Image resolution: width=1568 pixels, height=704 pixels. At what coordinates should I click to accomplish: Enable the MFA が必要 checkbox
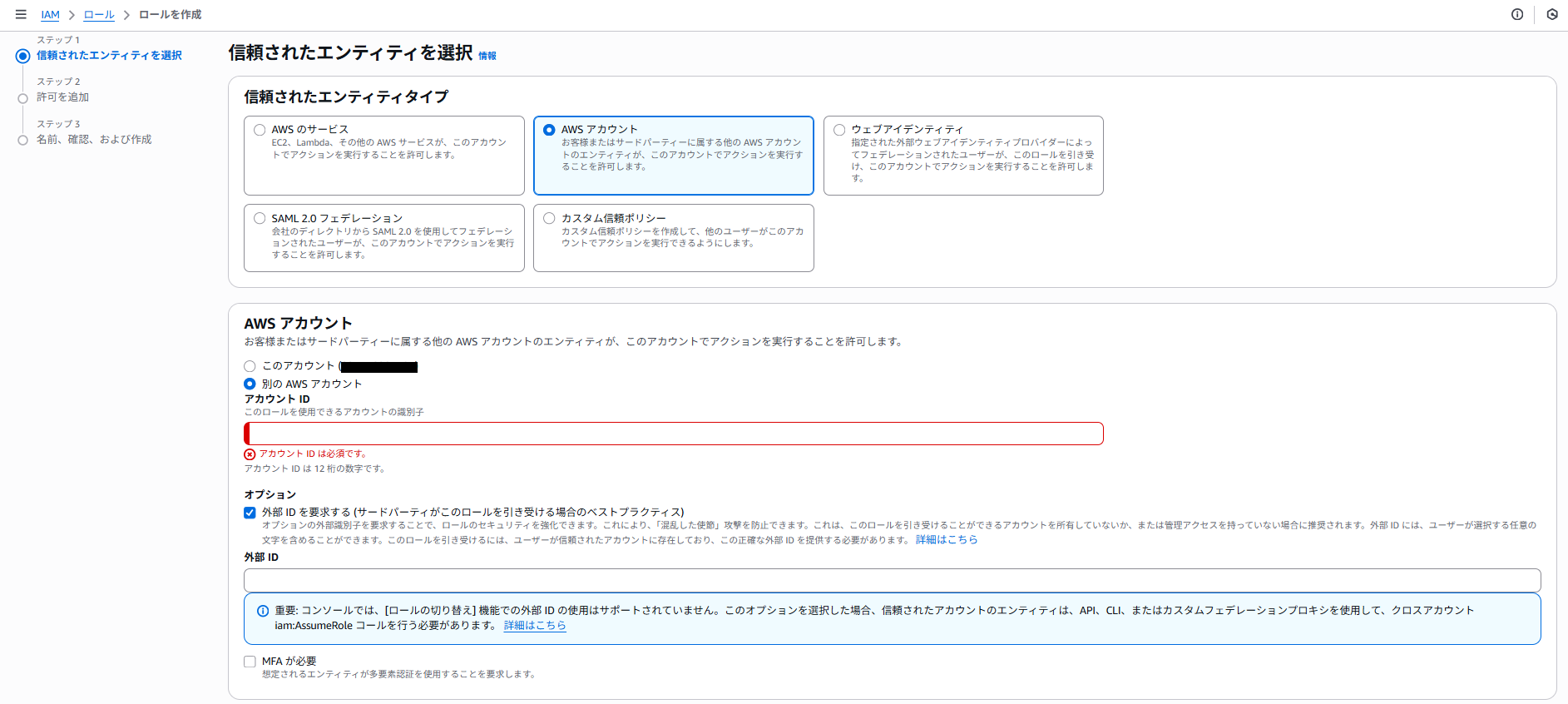click(250, 662)
